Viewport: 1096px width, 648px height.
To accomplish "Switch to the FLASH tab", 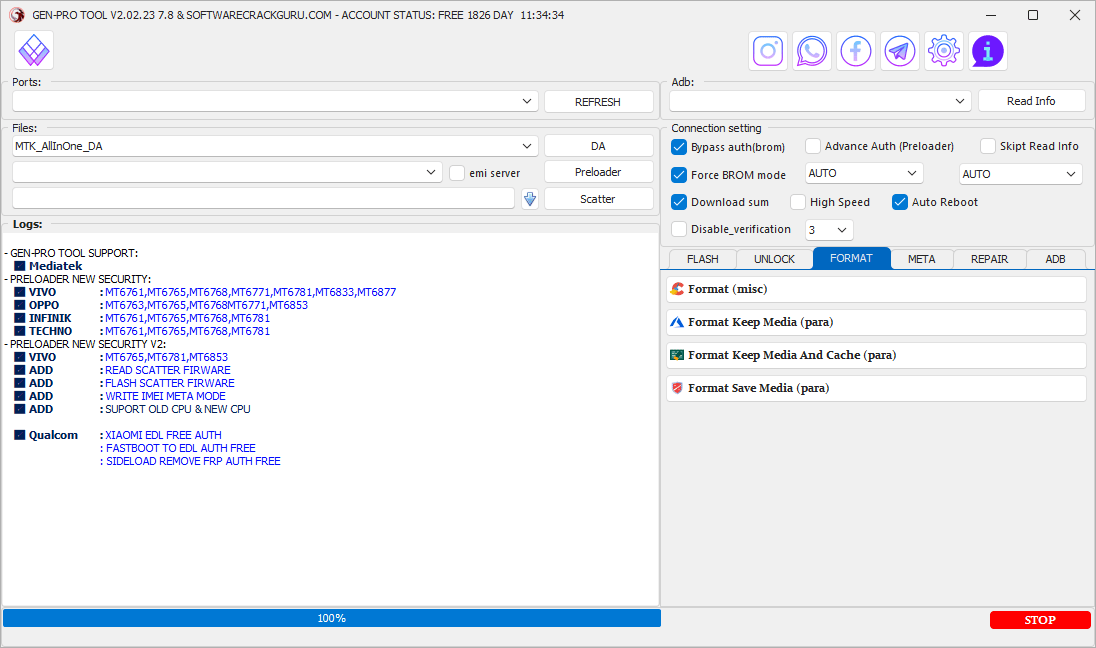I will click(x=702, y=259).
